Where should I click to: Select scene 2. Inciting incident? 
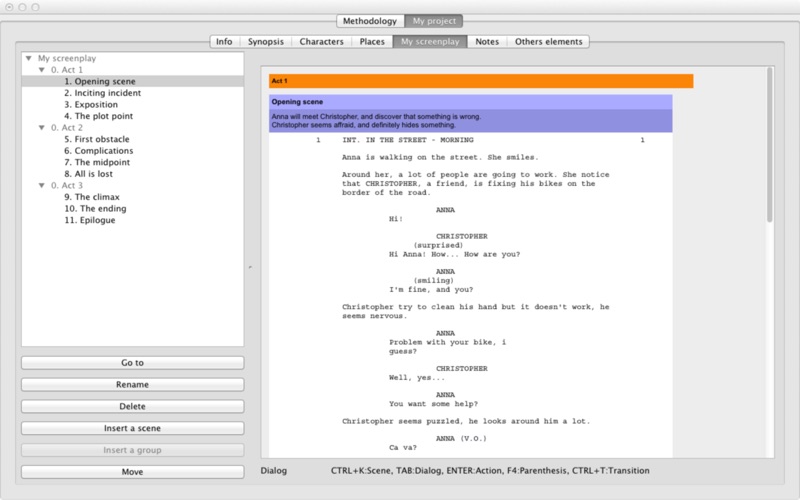click(x=103, y=93)
